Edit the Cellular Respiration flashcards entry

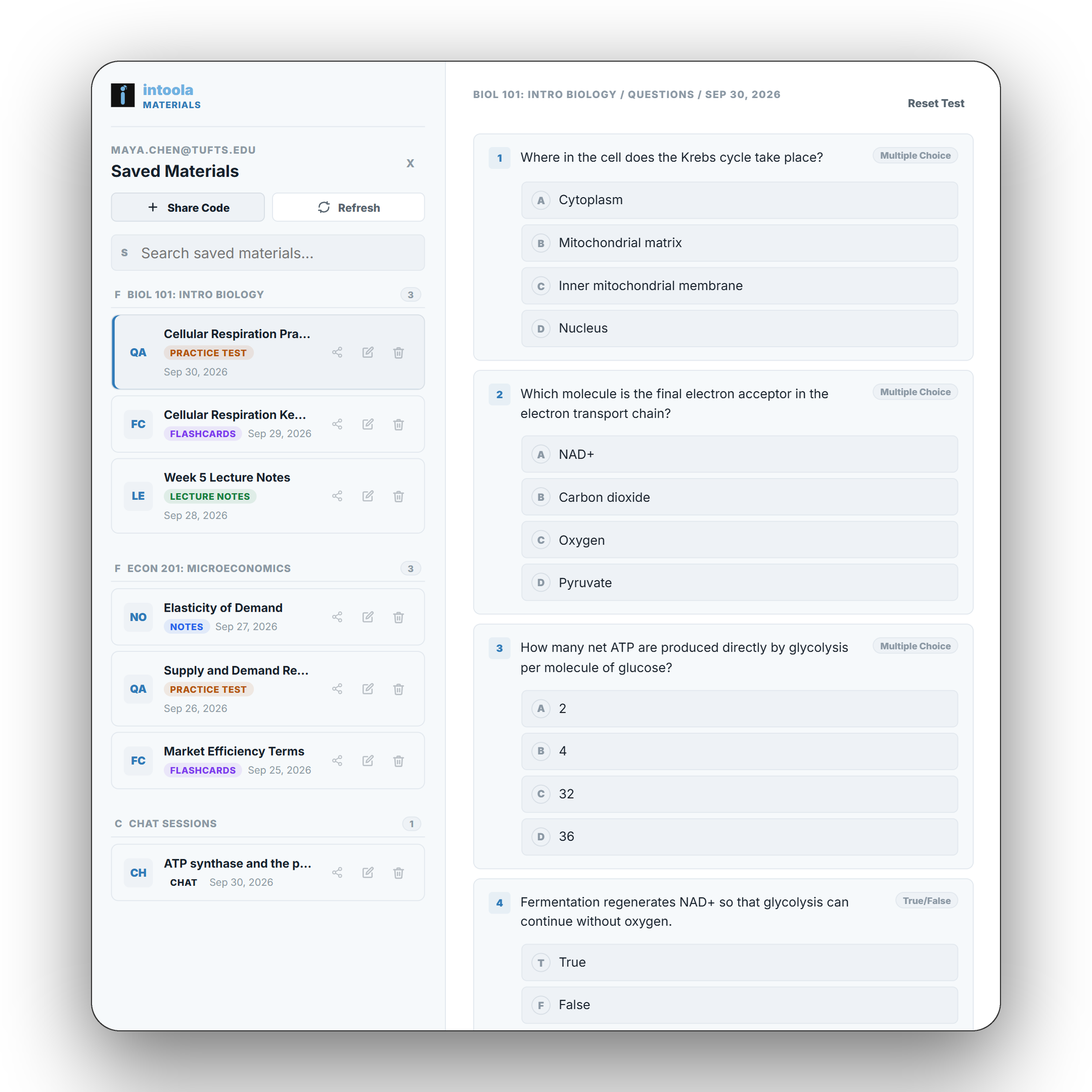coord(368,425)
